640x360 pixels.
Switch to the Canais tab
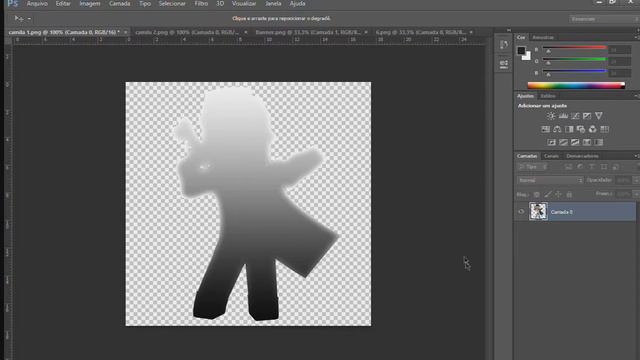point(551,156)
